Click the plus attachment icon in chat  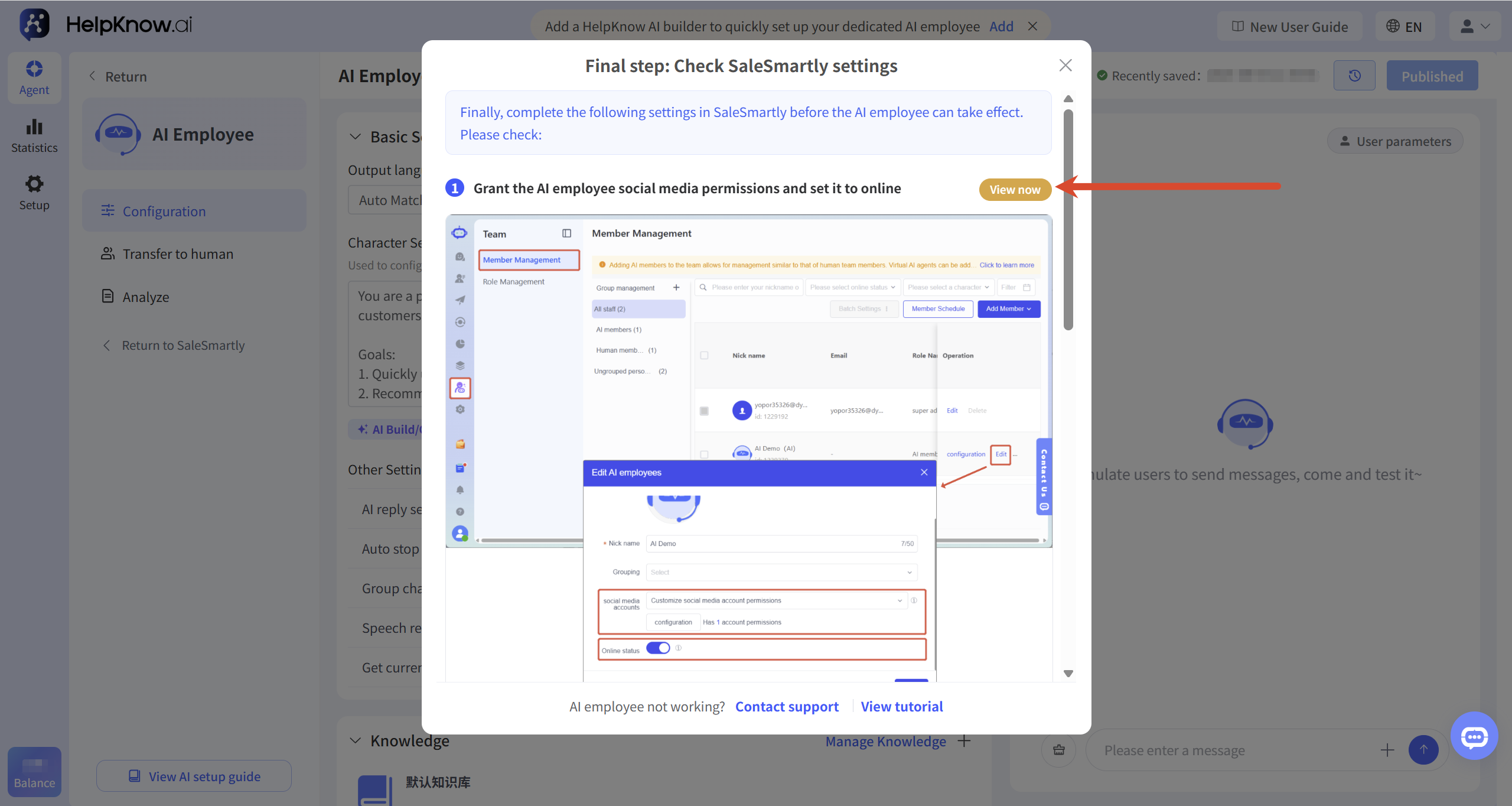pos(1387,750)
